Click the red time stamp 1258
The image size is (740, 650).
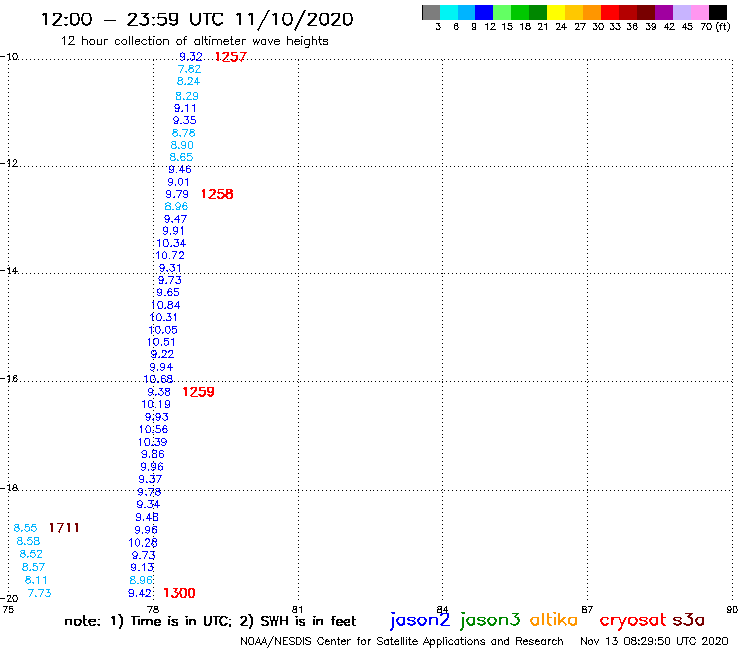[x=217, y=194]
